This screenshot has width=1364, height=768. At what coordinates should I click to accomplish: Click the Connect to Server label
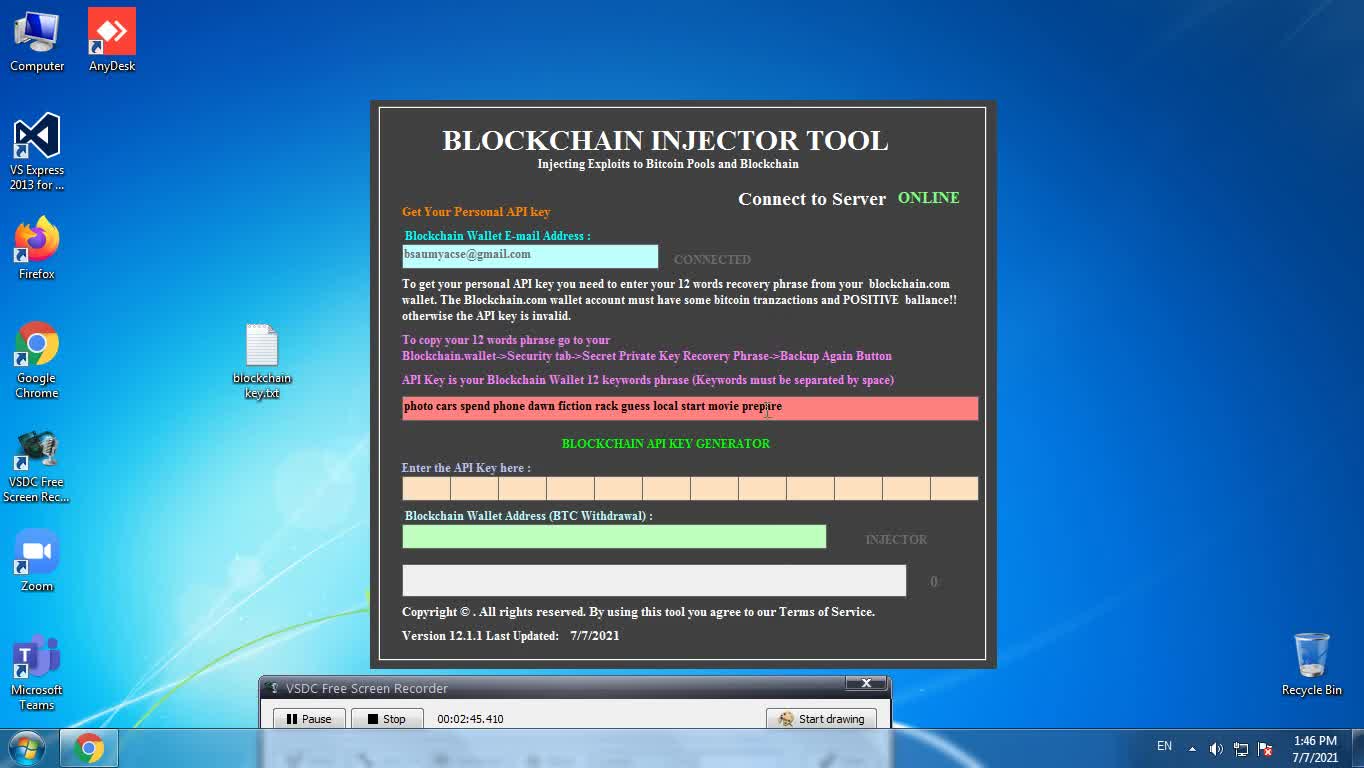pos(812,199)
